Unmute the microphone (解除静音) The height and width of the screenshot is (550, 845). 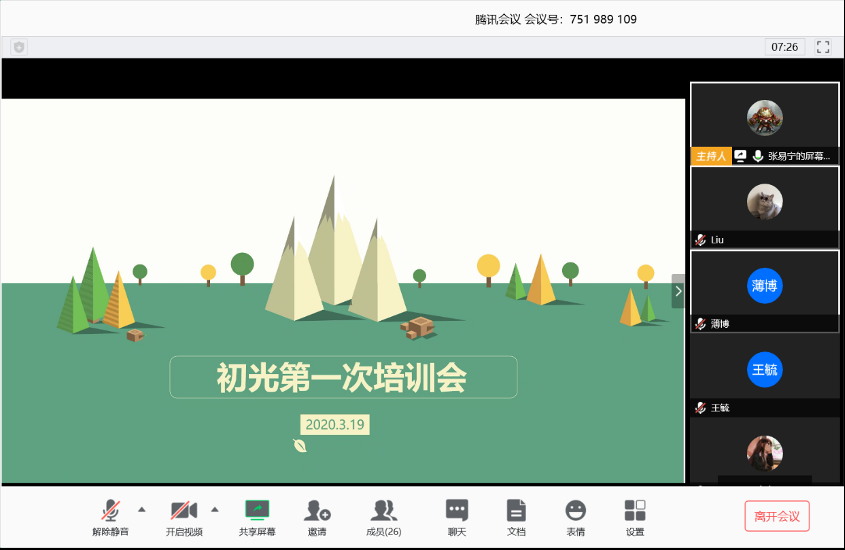(x=110, y=517)
